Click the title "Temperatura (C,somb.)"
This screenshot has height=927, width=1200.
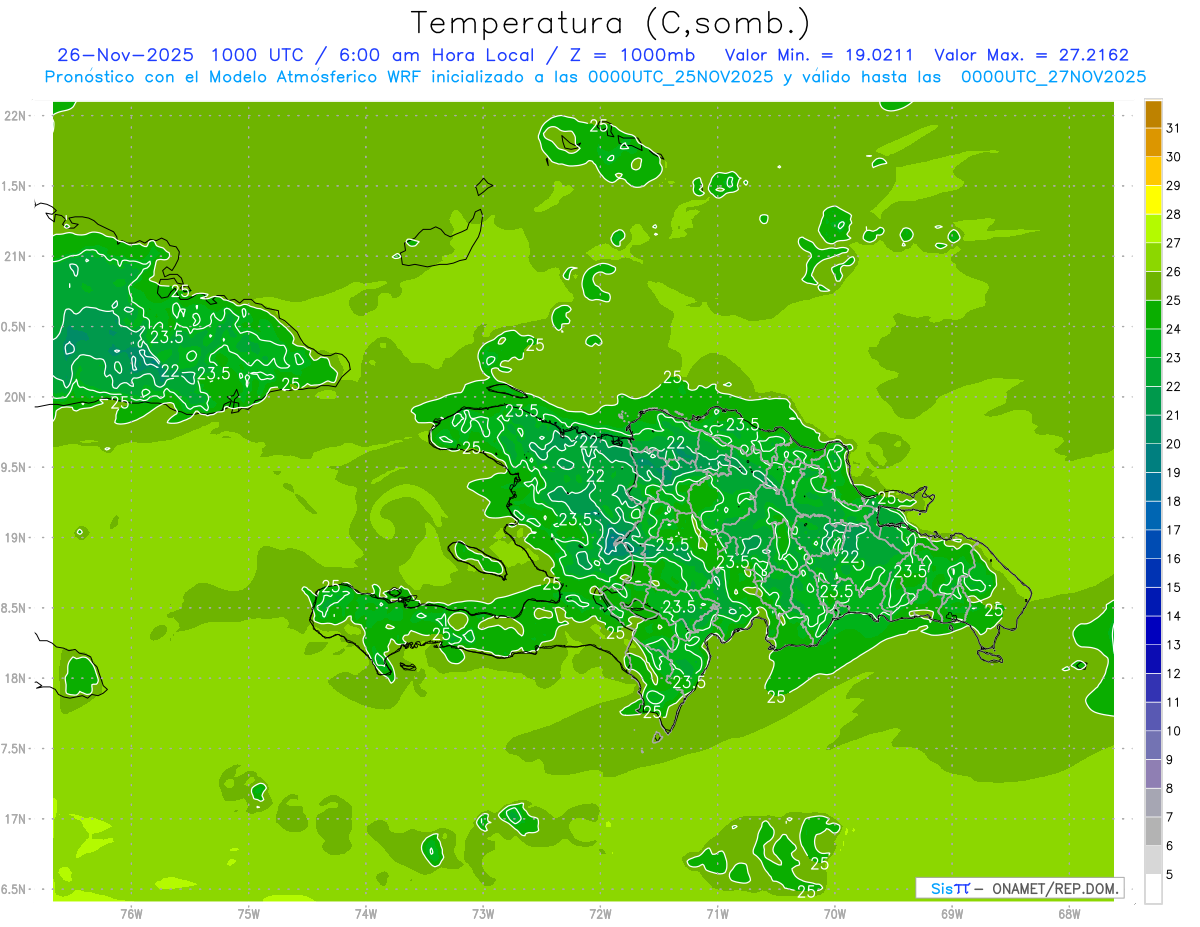click(610, 23)
